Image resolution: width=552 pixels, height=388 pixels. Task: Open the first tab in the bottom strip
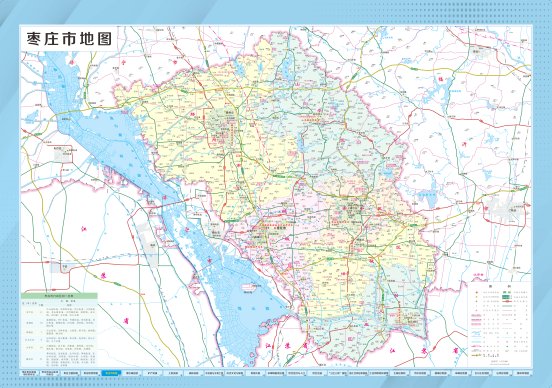(30, 373)
